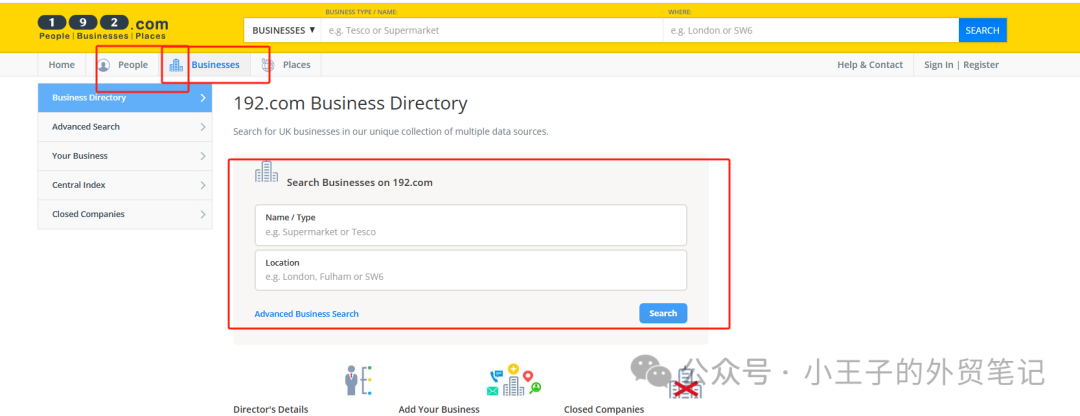Image resolution: width=1080 pixels, height=416 pixels.
Task: Click the Businesses building icon in navigation
Action: point(176,65)
